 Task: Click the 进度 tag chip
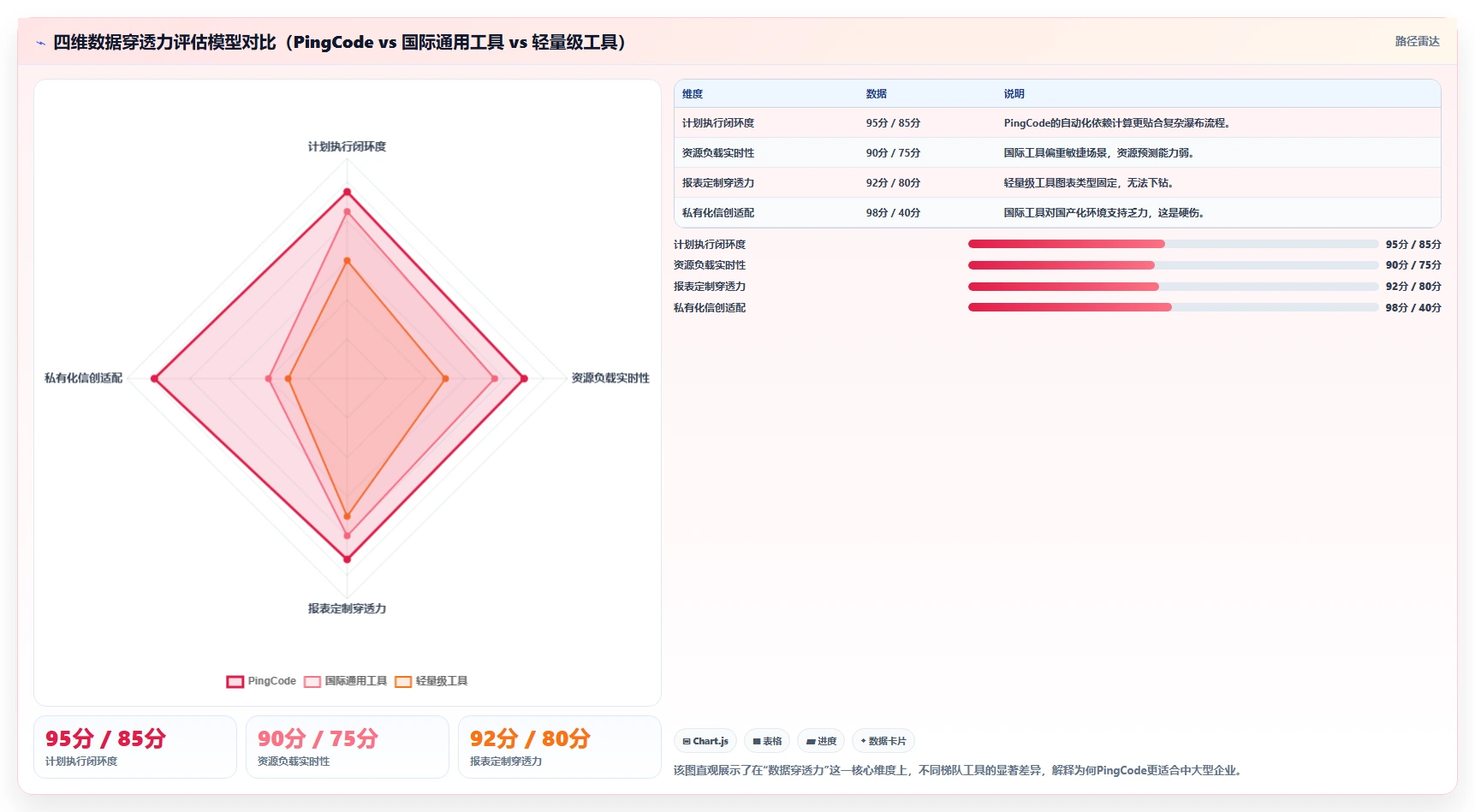click(x=822, y=741)
